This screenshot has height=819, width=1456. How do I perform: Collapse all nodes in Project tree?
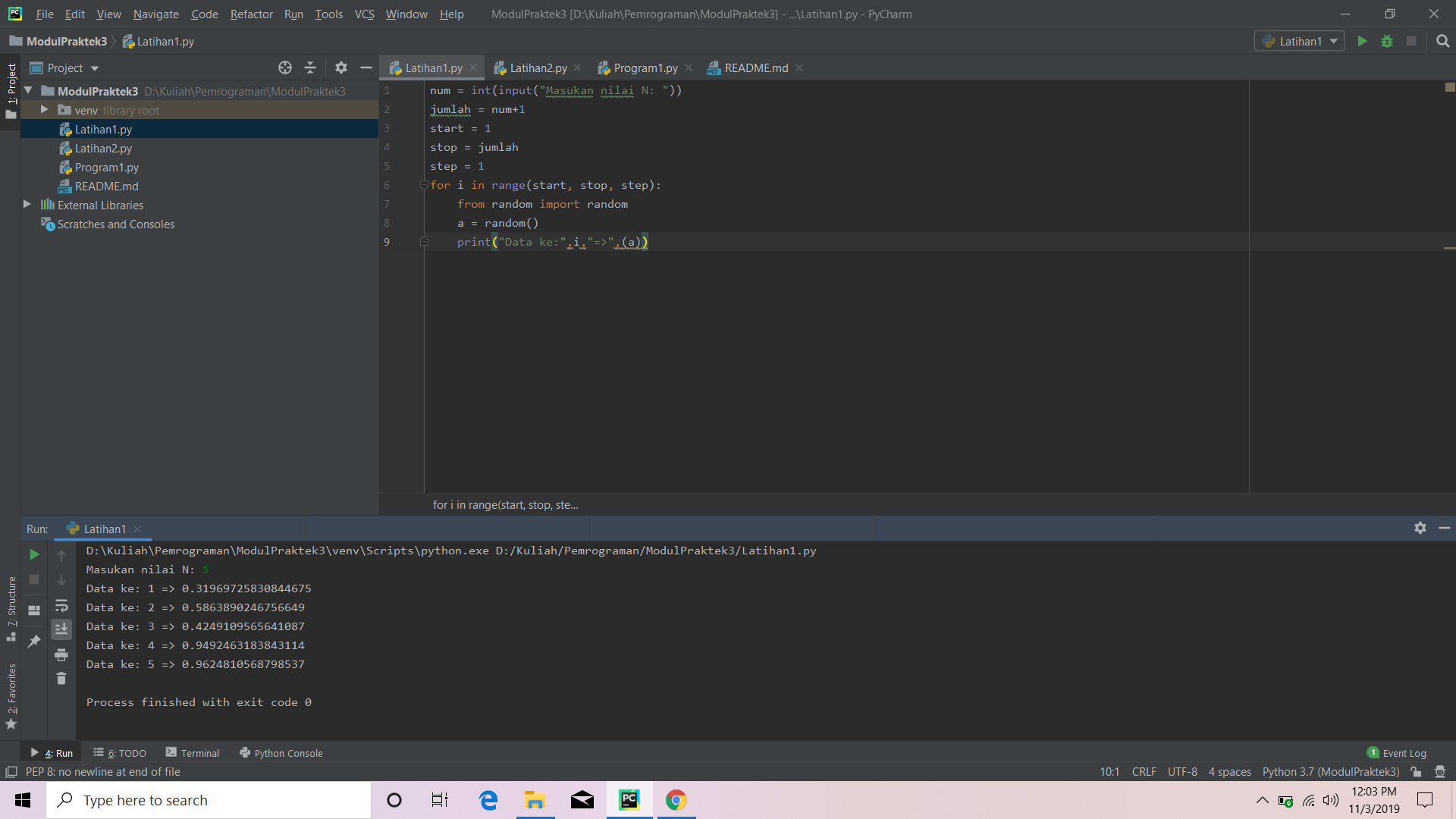310,67
